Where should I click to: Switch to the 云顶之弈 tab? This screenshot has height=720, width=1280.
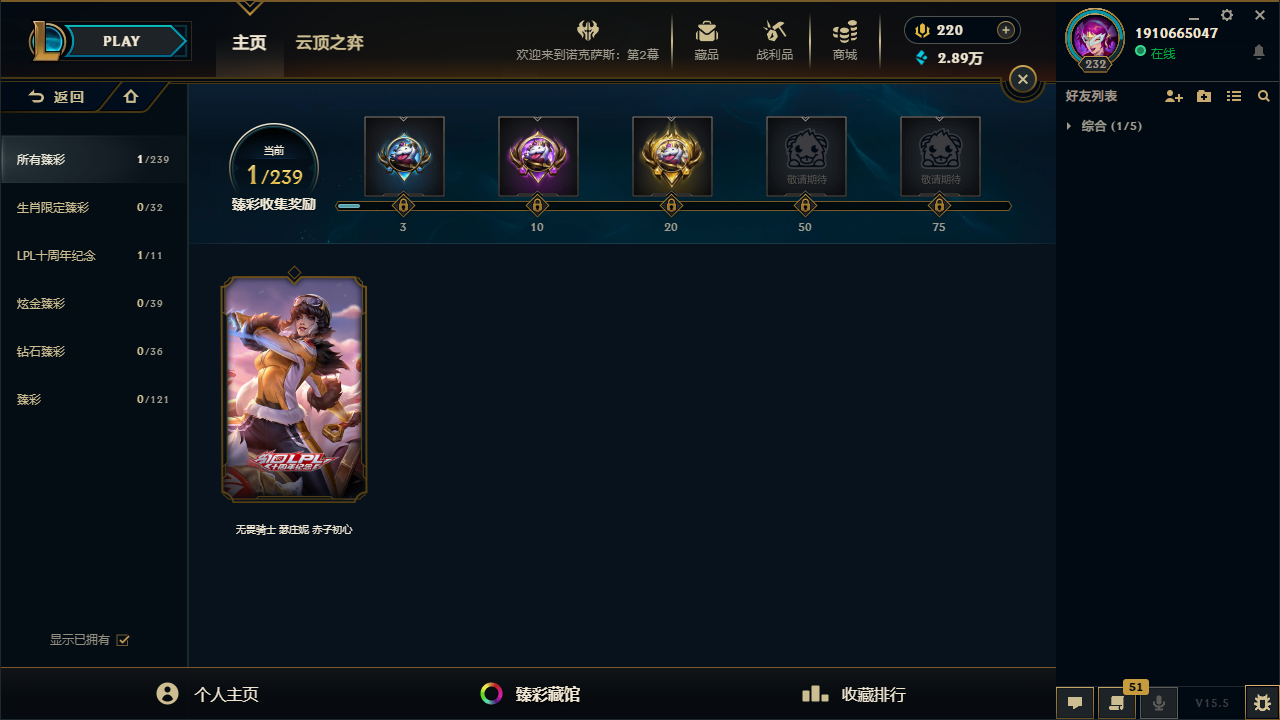coord(329,42)
